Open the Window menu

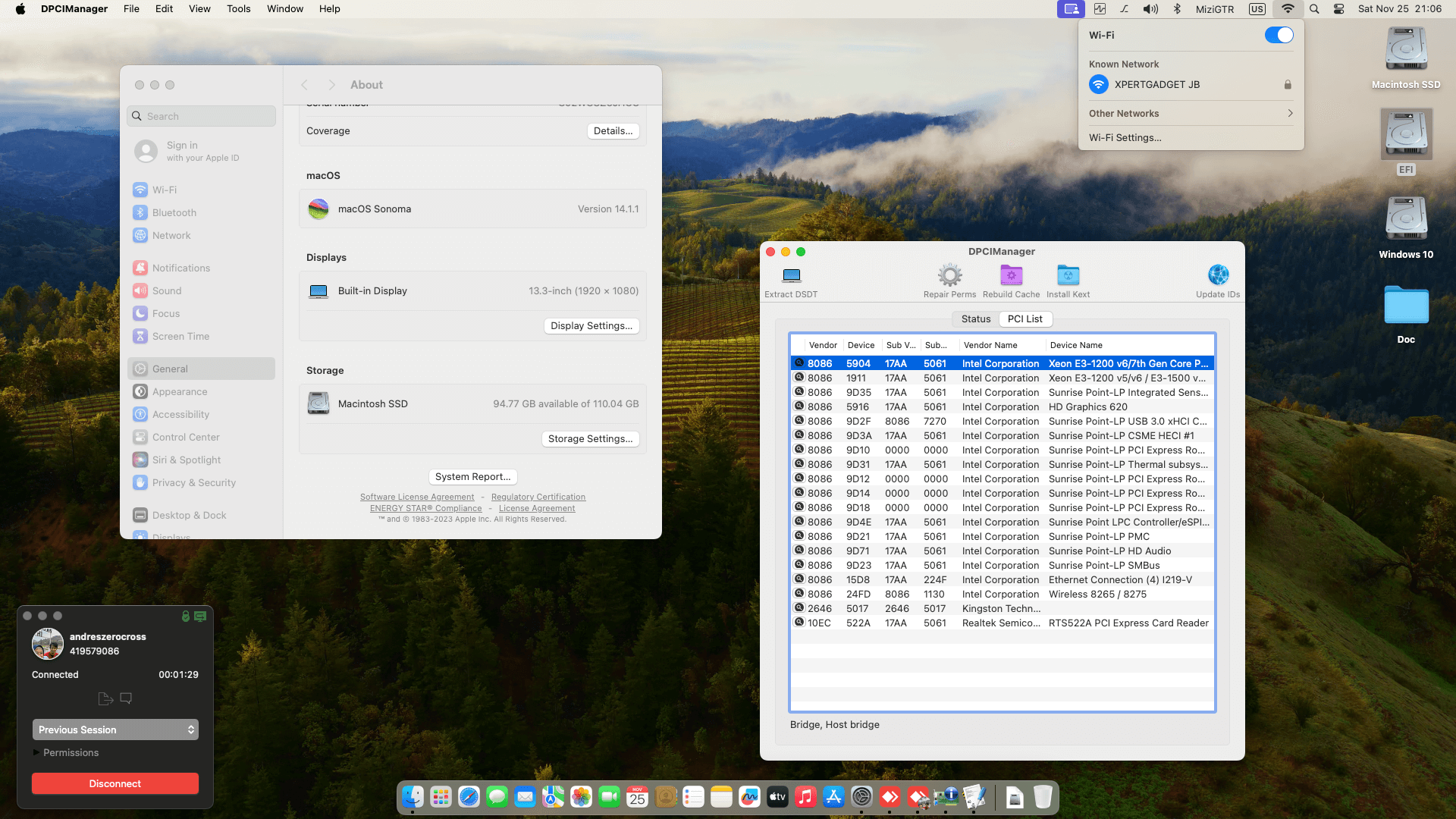pos(285,9)
